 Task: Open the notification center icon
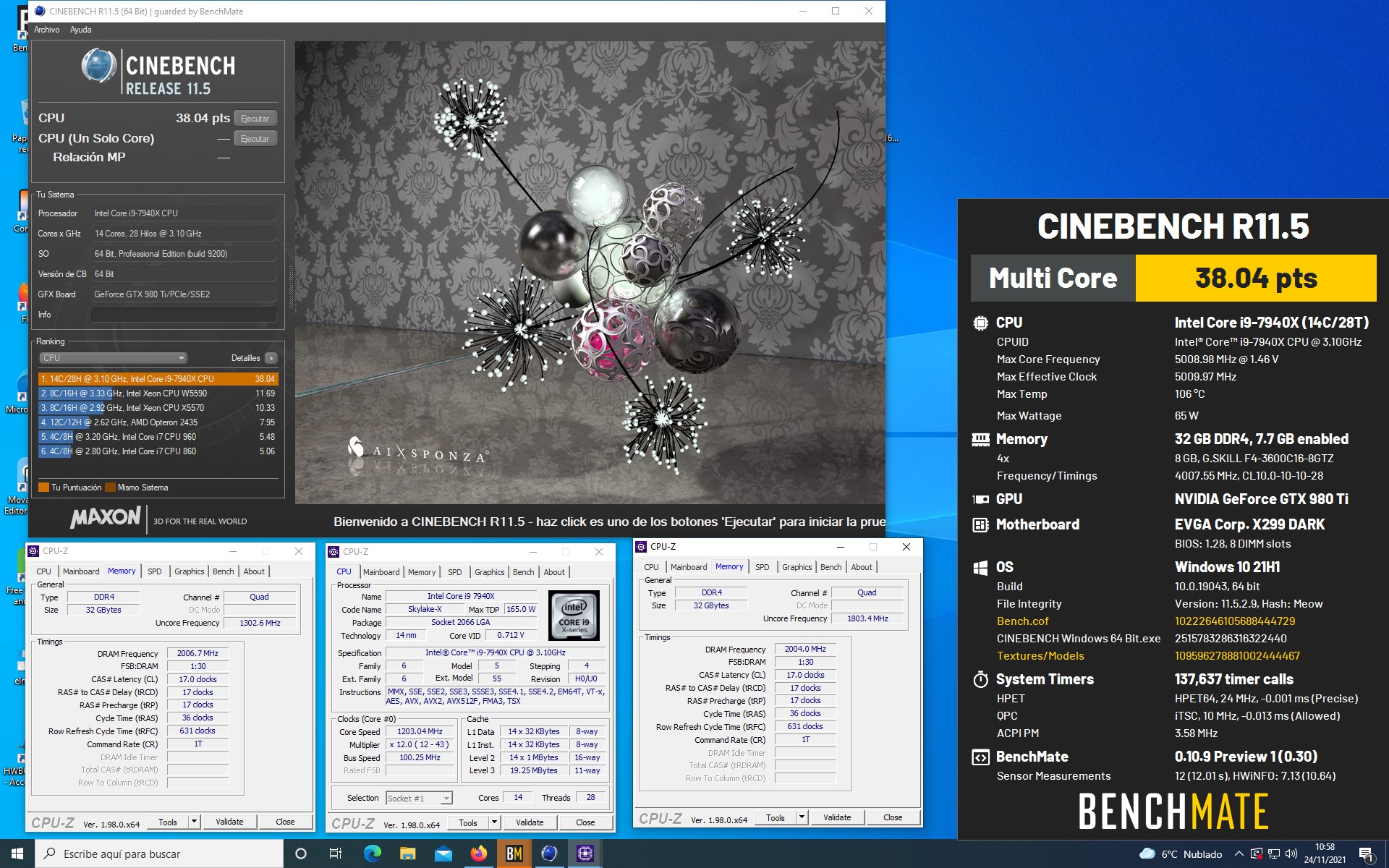1366,854
